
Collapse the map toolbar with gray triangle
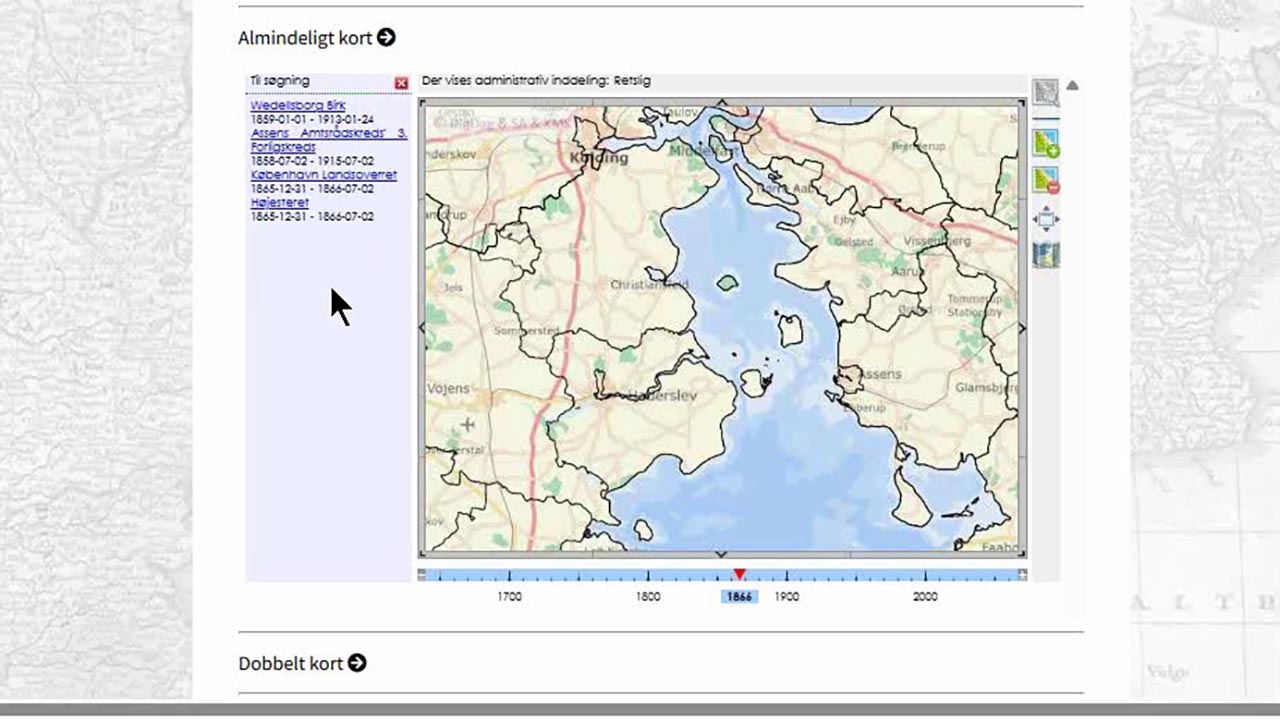coord(1072,86)
